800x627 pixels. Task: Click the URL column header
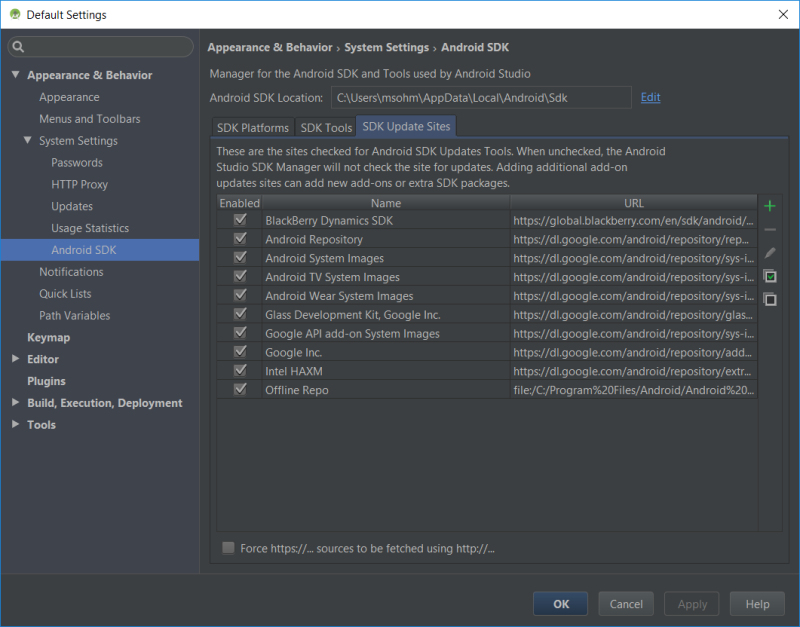pyautogui.click(x=634, y=203)
